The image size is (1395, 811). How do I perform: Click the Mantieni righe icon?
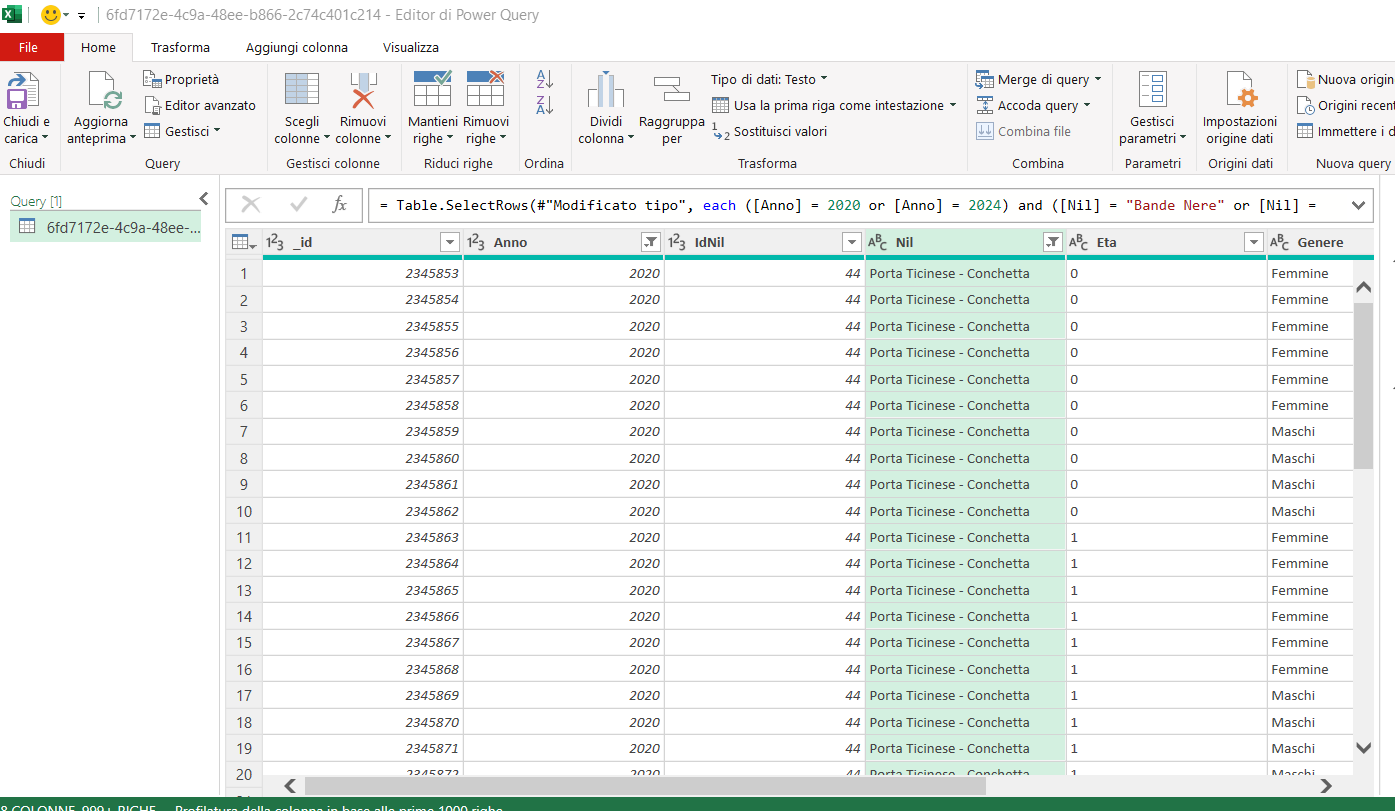click(432, 90)
